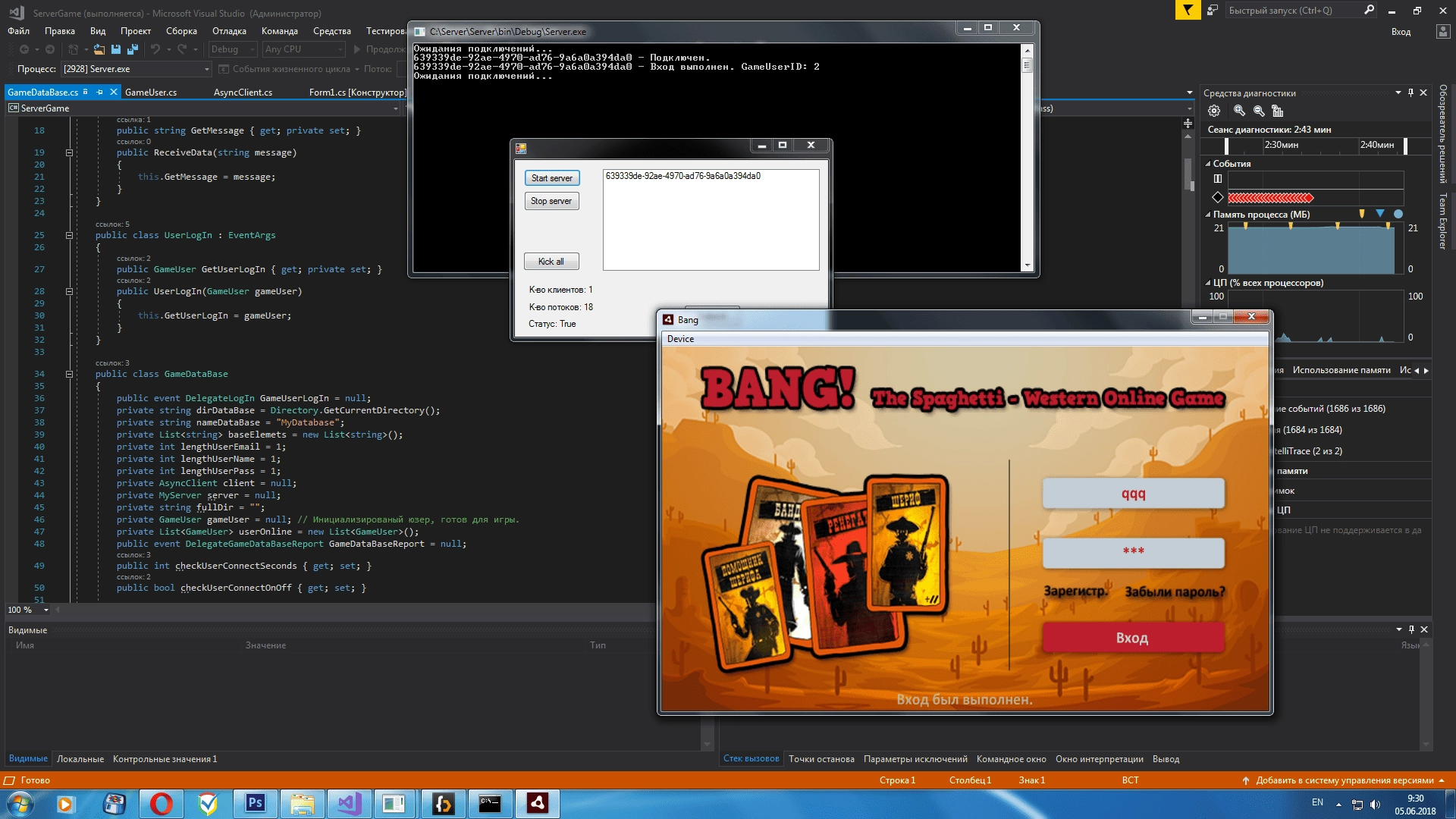This screenshot has height=819, width=1456.
Task: Close the GameDataBase.cs tab
Action: click(x=114, y=92)
